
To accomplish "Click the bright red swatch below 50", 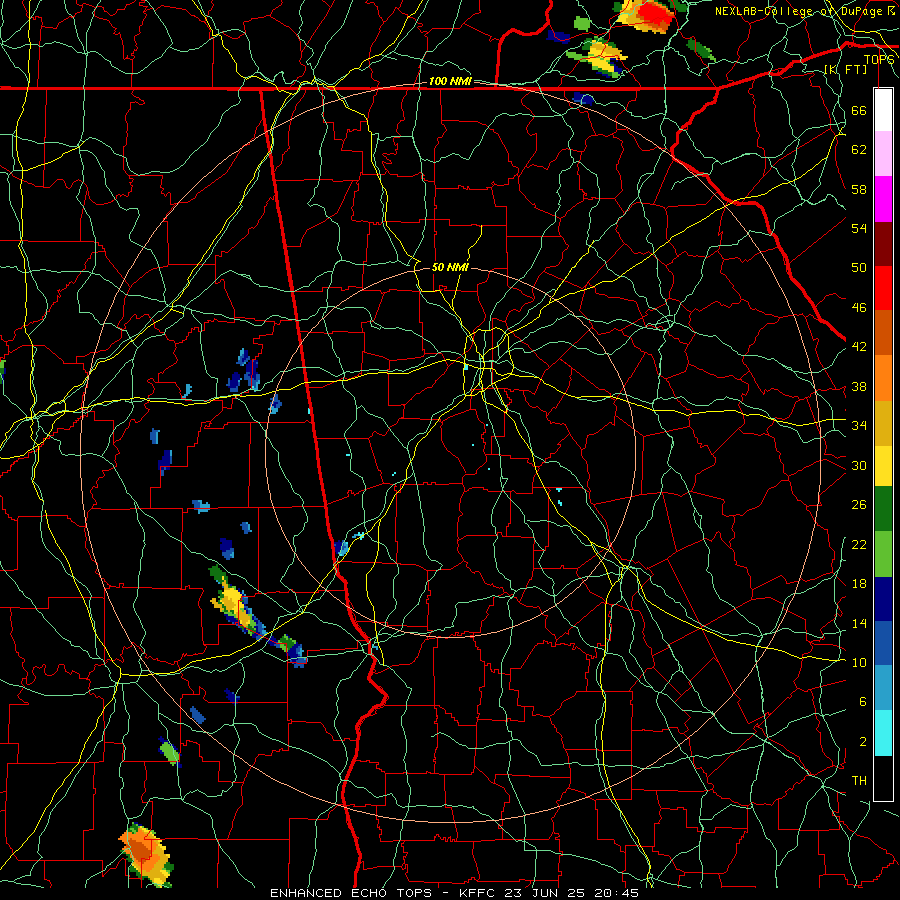I will (x=883, y=288).
